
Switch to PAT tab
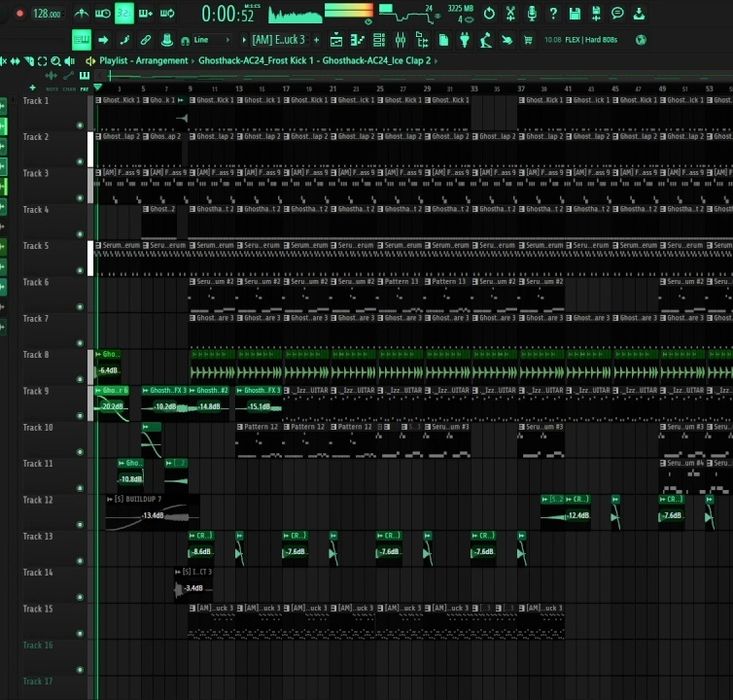point(84,89)
